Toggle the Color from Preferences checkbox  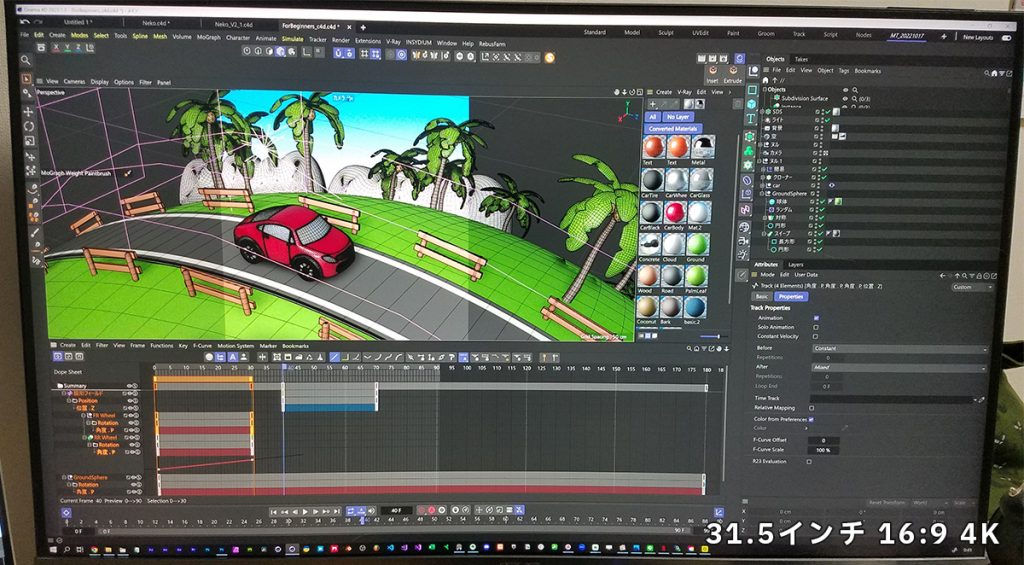pos(811,419)
